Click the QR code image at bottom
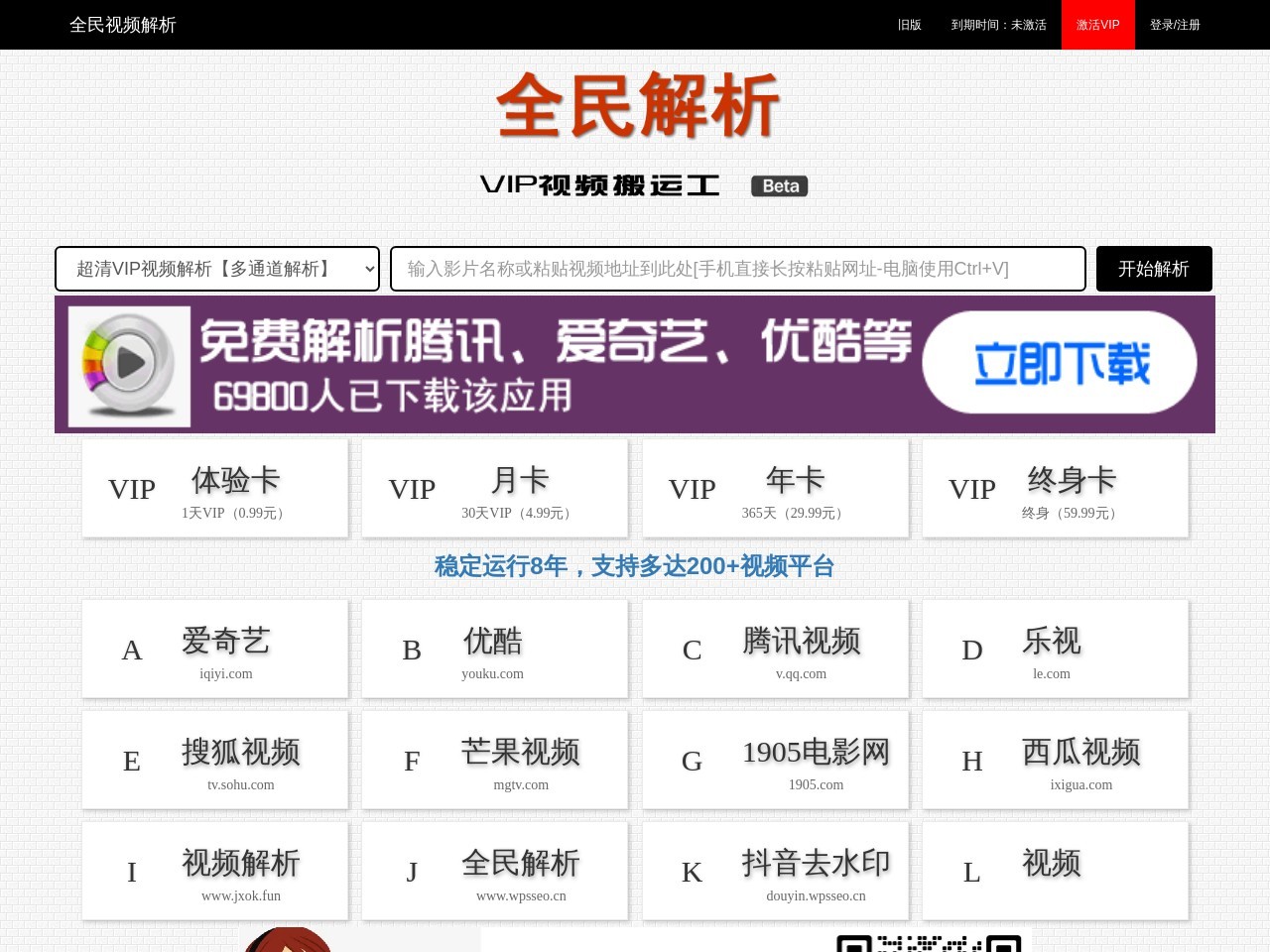Viewport: 1270px width, 952px height. (929, 942)
